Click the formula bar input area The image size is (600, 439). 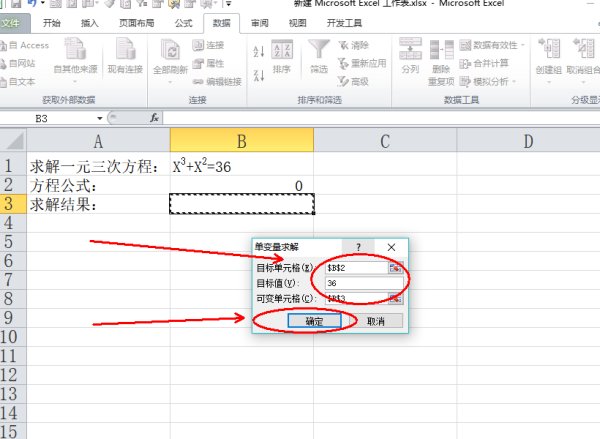tap(381, 118)
